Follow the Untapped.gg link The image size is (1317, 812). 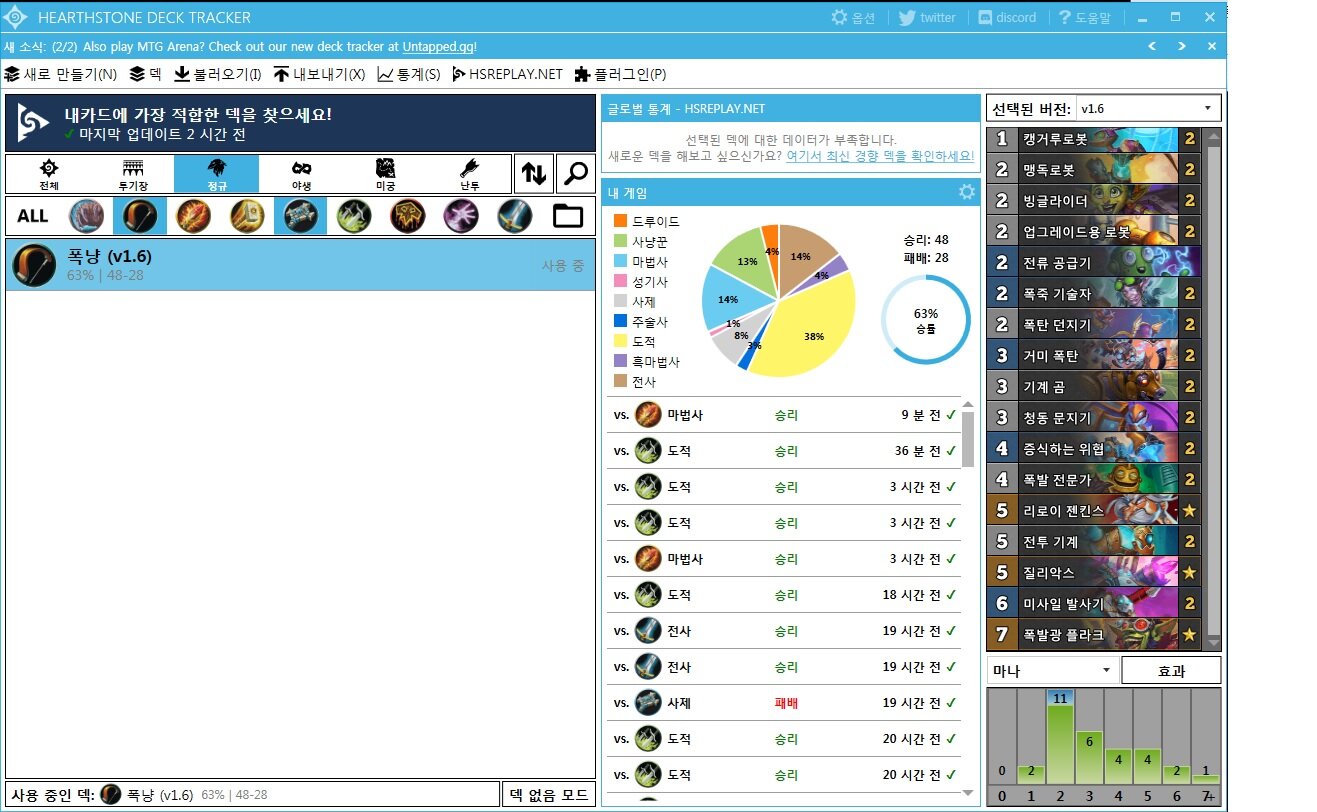pyautogui.click(x=439, y=46)
